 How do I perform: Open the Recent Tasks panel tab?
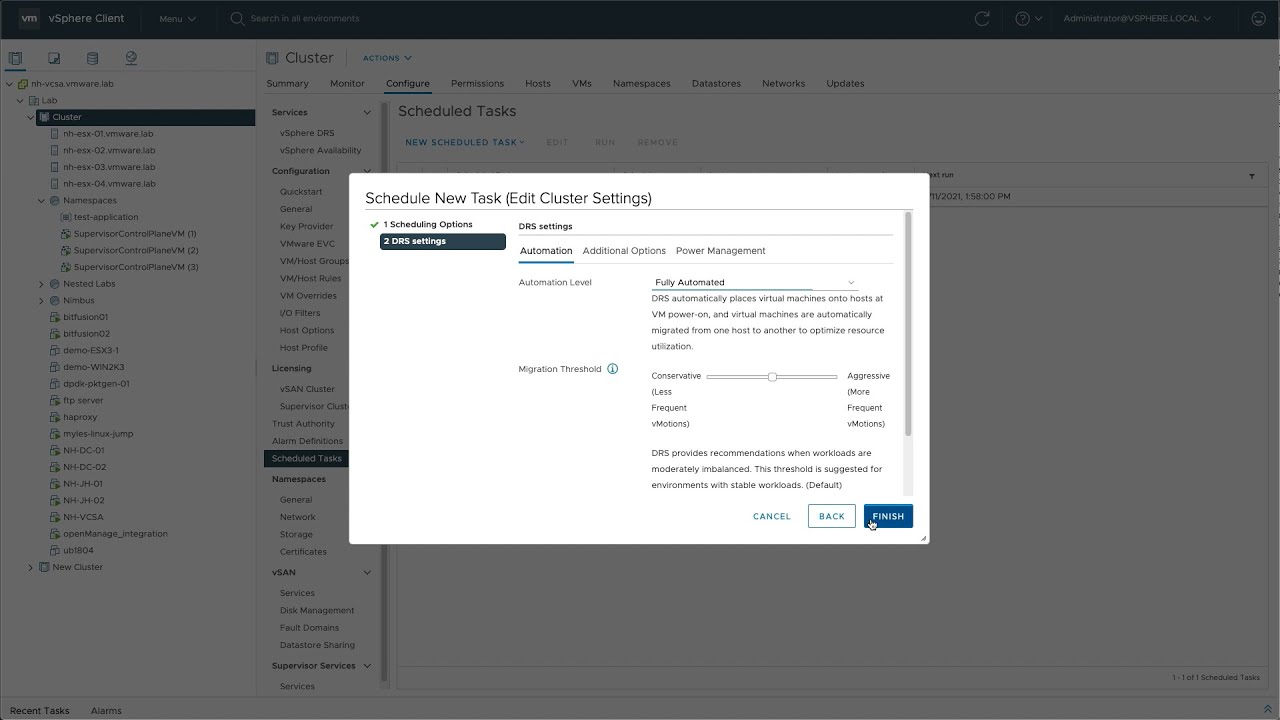[40, 711]
